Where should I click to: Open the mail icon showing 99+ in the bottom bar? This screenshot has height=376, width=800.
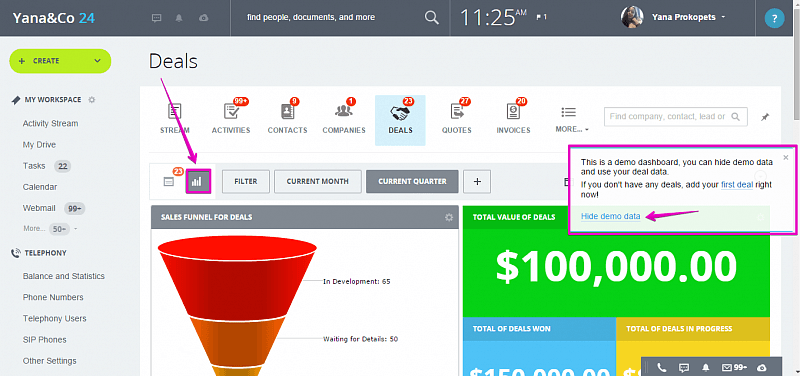point(735,367)
